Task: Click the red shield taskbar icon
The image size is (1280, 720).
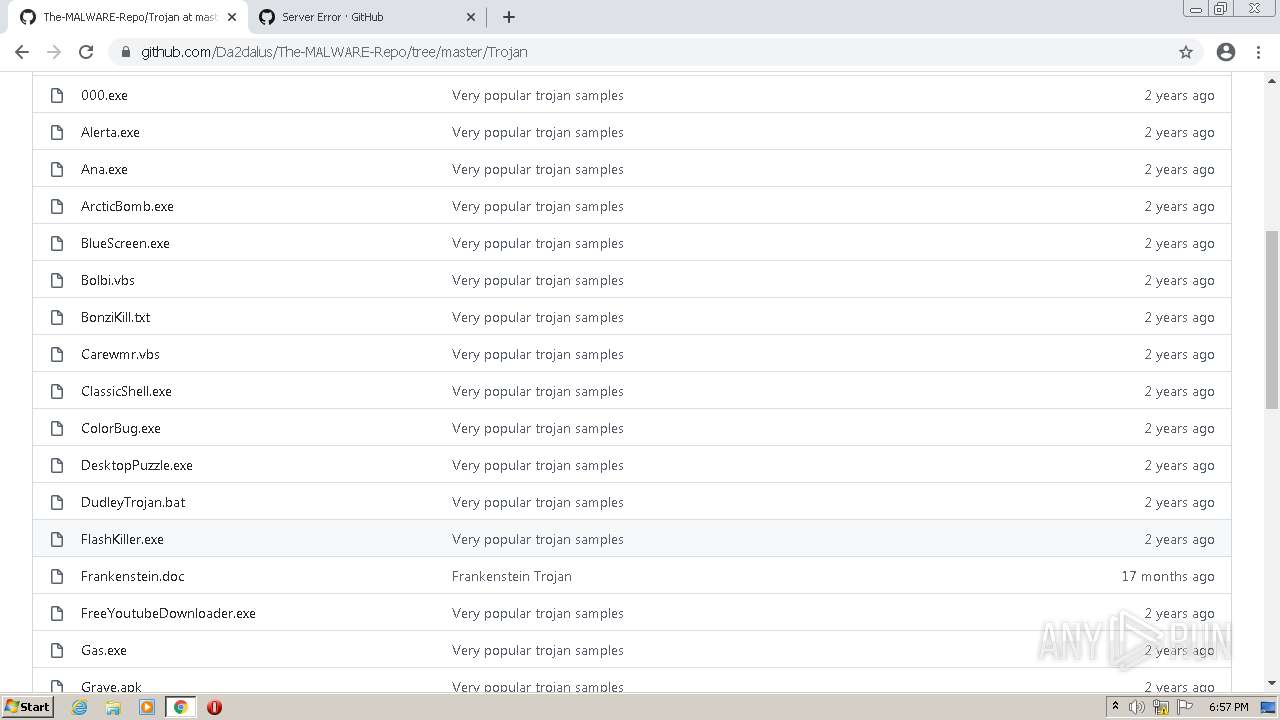Action: (x=214, y=707)
